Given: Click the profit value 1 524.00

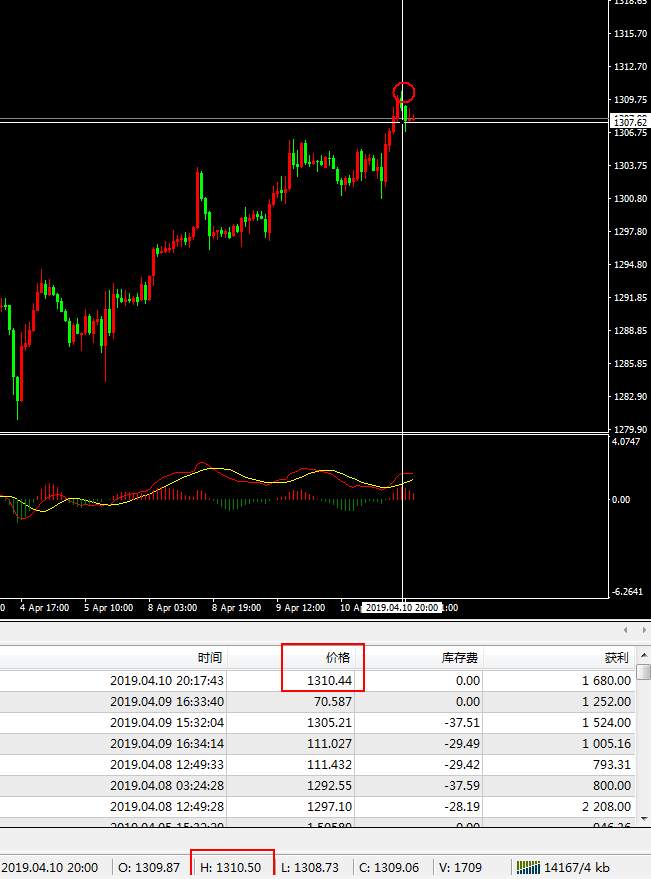Looking at the screenshot, I should tap(606, 723).
